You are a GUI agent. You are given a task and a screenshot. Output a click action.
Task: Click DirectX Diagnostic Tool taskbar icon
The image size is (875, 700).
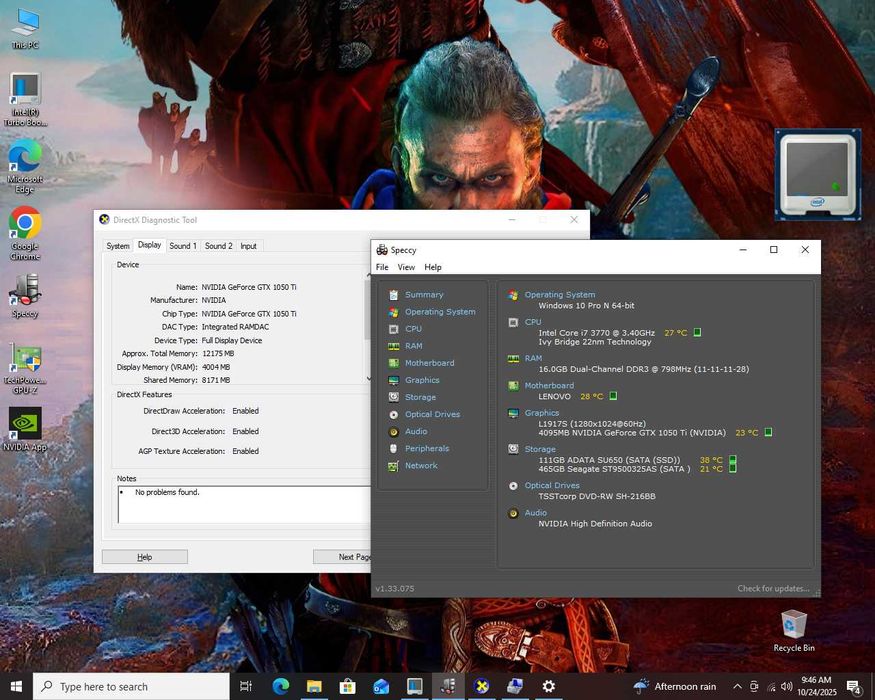[x=481, y=686]
